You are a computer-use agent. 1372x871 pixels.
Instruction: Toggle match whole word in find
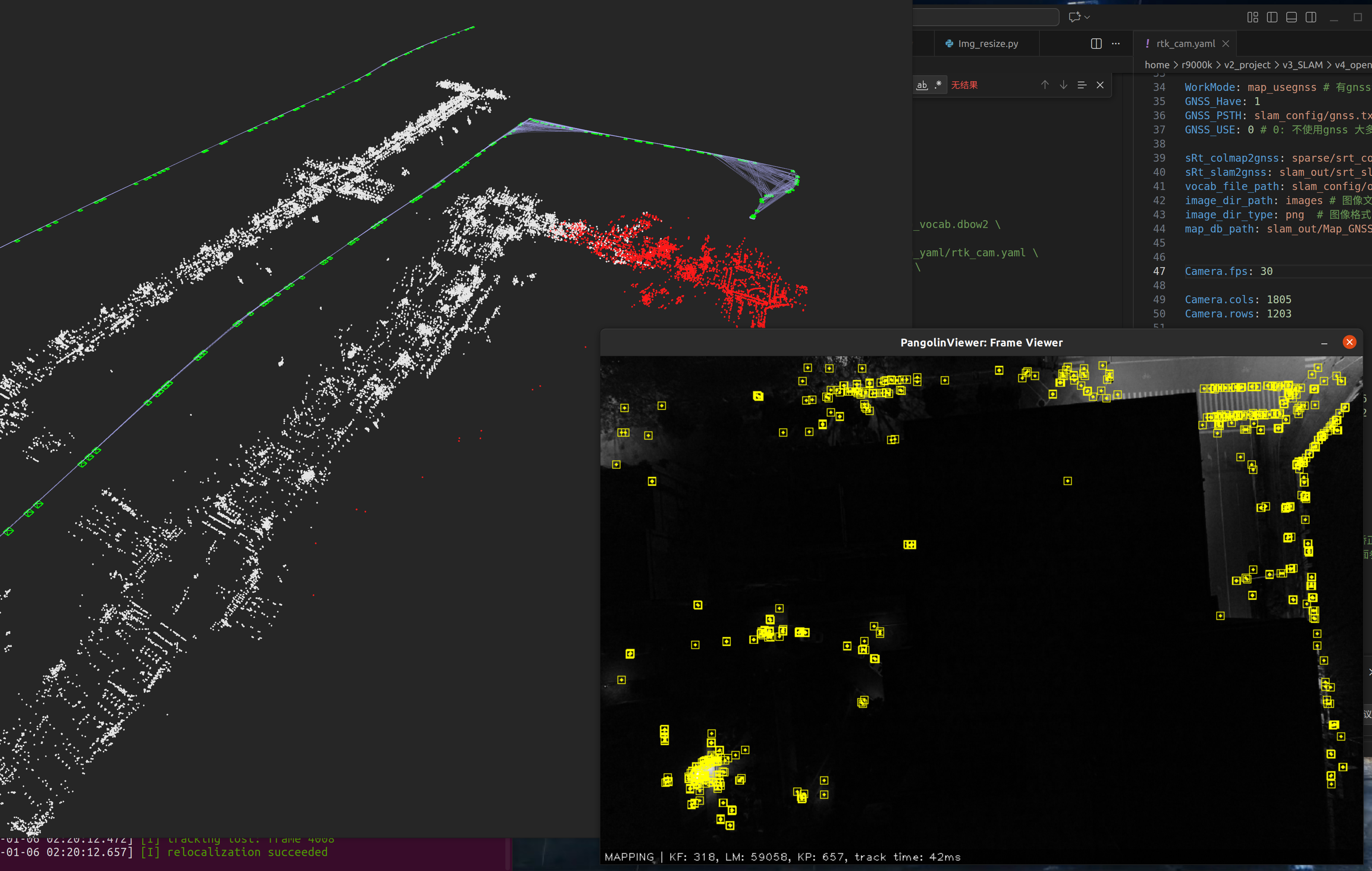tap(922, 85)
